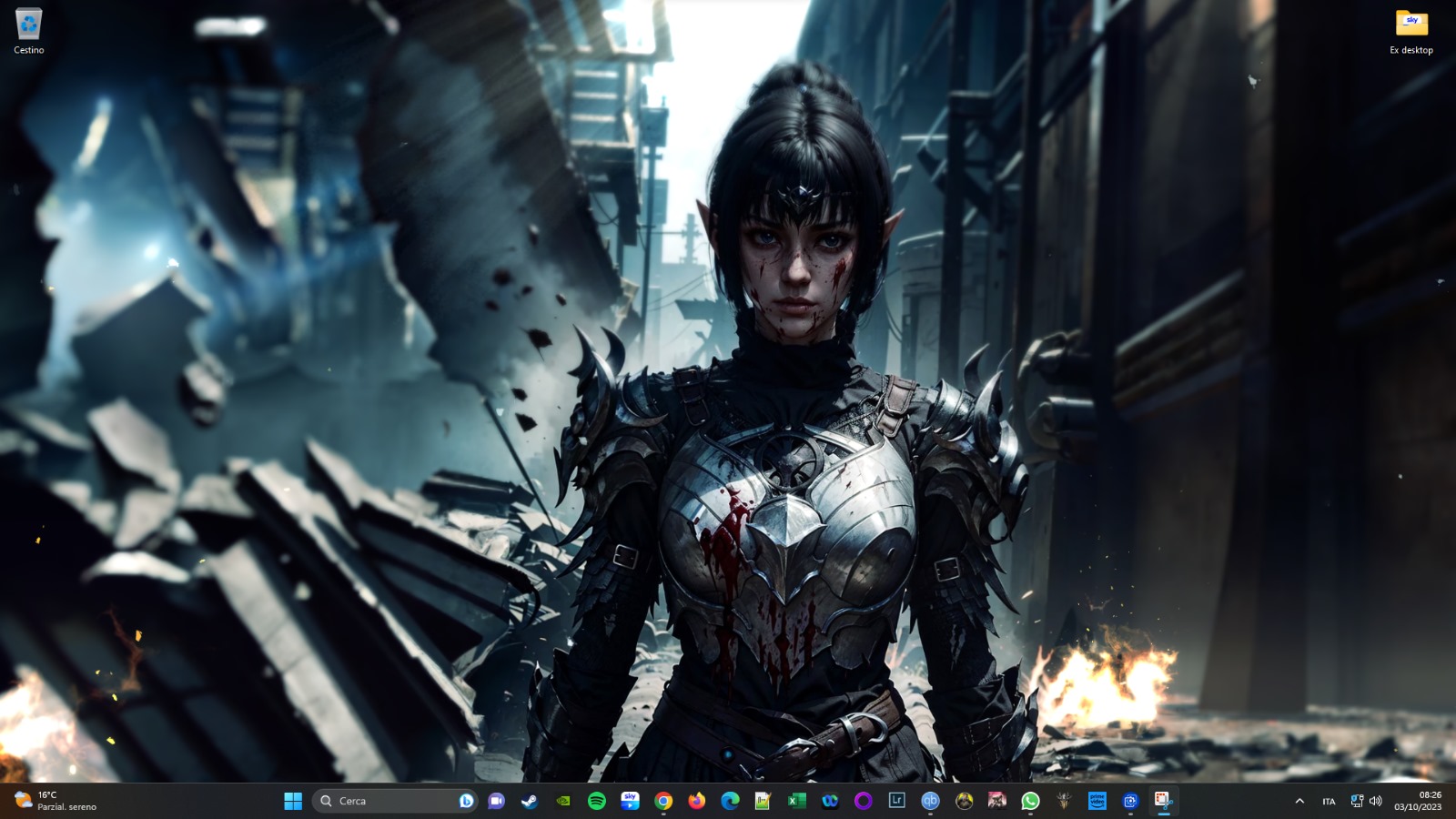Viewport: 1456px width, 819px height.
Task: Show hidden system tray icons
Action: tap(1299, 801)
